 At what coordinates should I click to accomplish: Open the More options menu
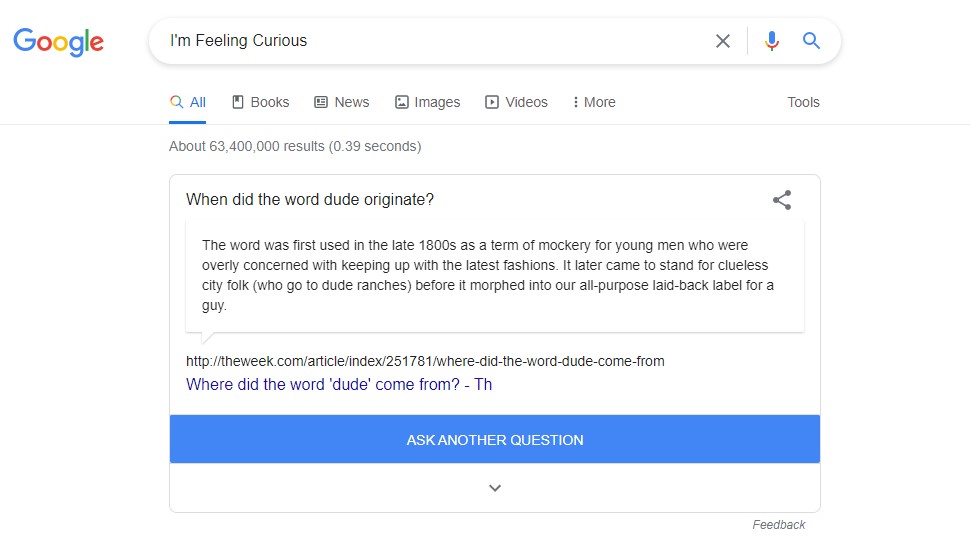click(x=594, y=102)
